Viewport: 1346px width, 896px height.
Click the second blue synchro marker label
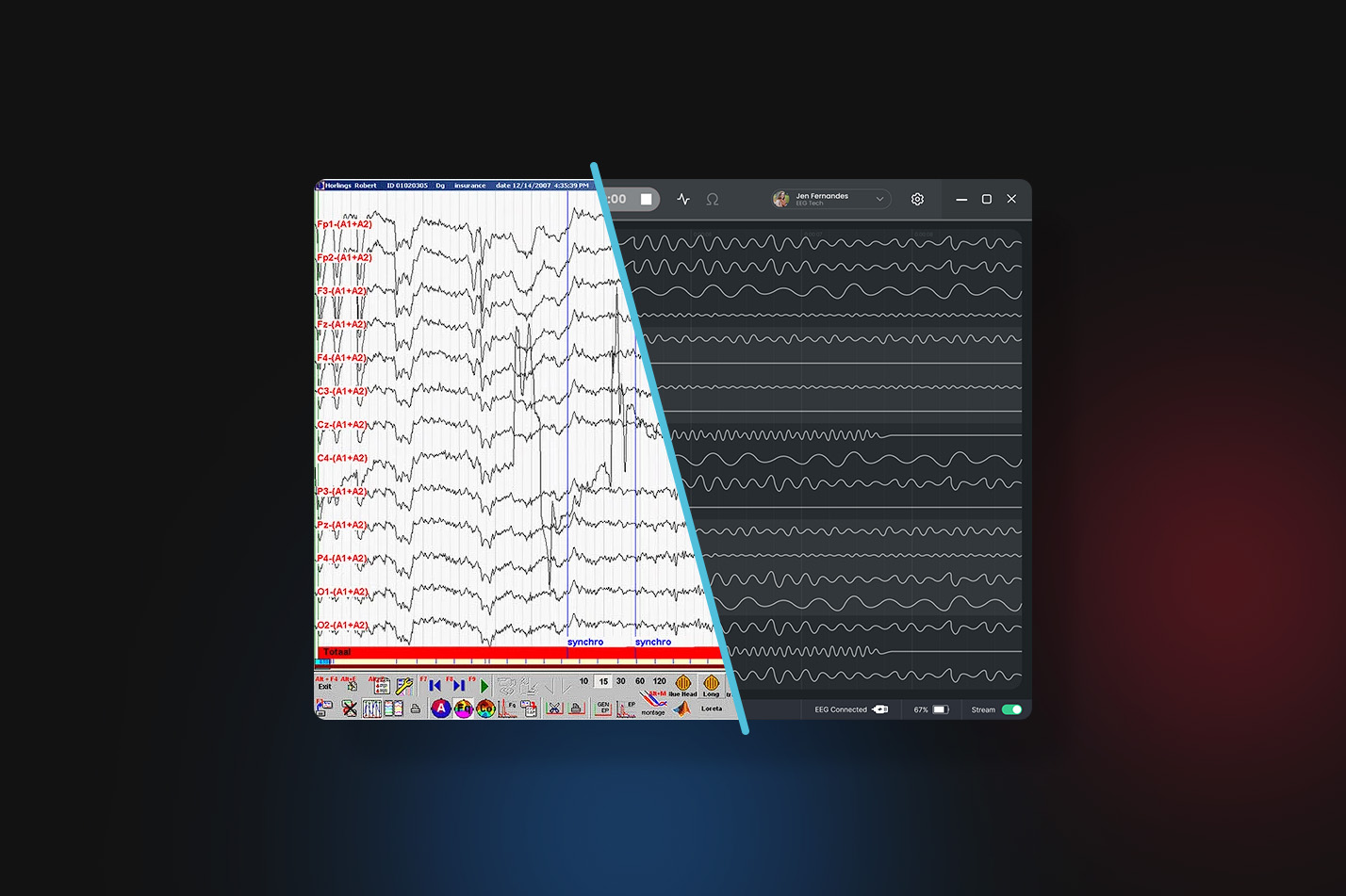pyautogui.click(x=653, y=642)
